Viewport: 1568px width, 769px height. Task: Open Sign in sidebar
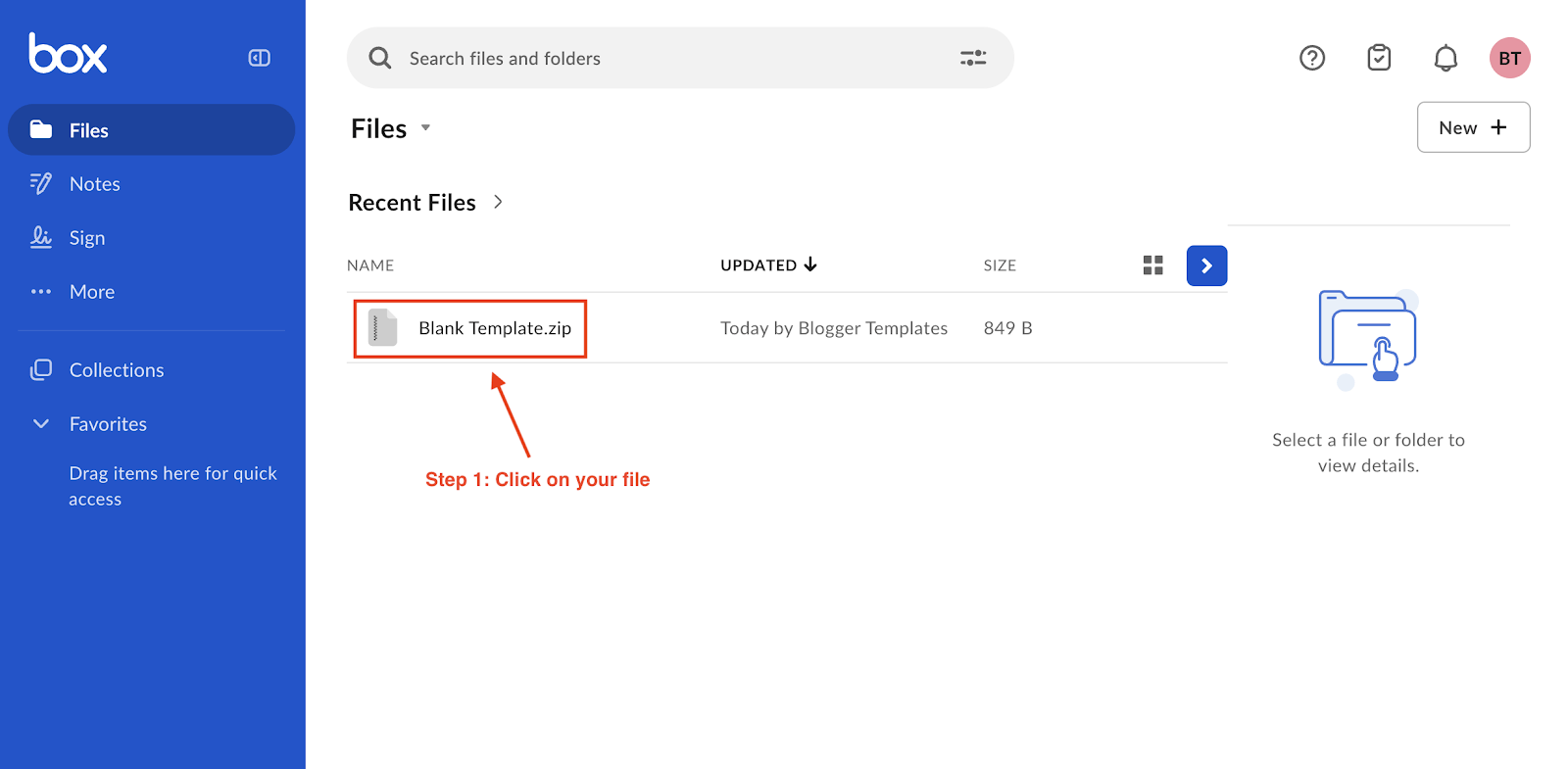(87, 237)
